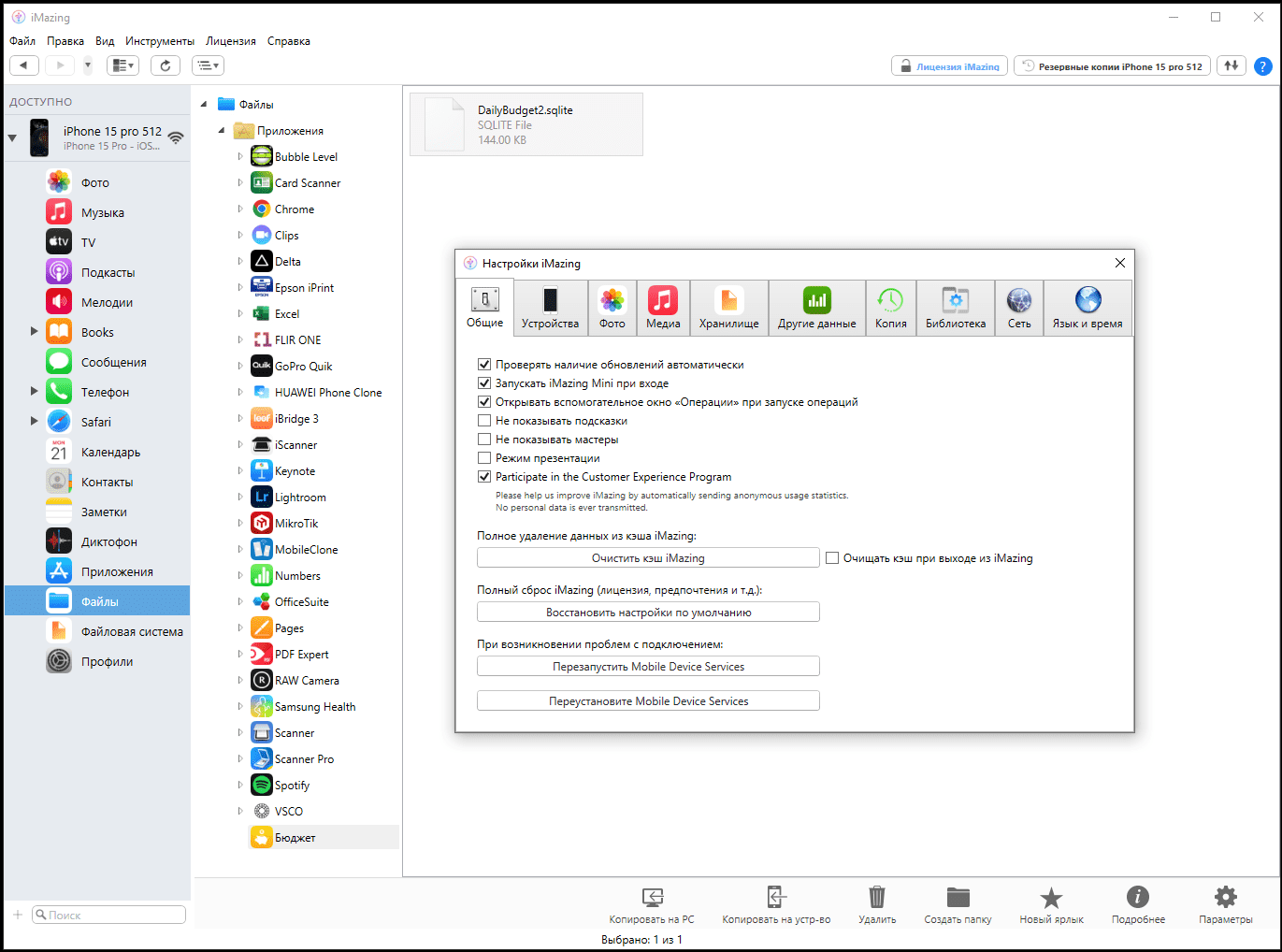Image resolution: width=1282 pixels, height=952 pixels.
Task: Toggle the «Операции» auxiliary window checkbox
Action: [x=484, y=402]
